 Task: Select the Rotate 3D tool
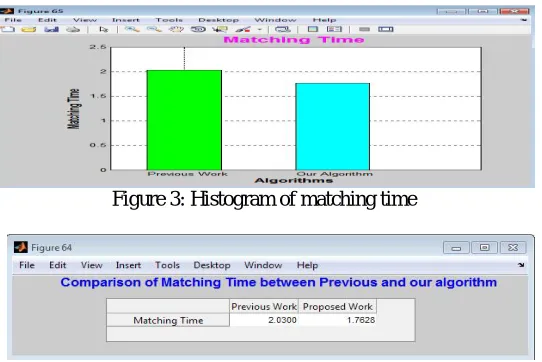coord(198,29)
